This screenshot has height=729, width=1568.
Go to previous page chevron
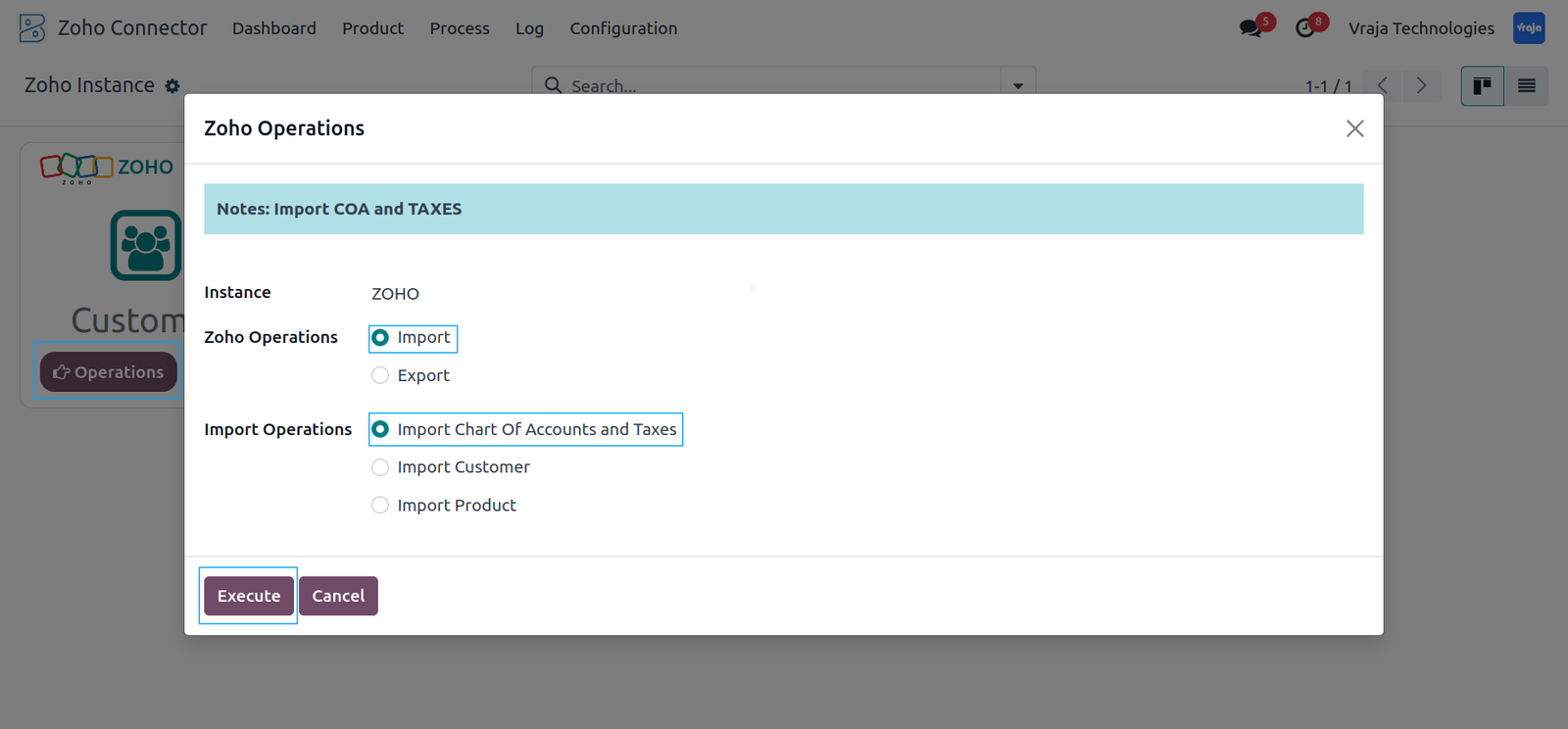click(x=1383, y=86)
